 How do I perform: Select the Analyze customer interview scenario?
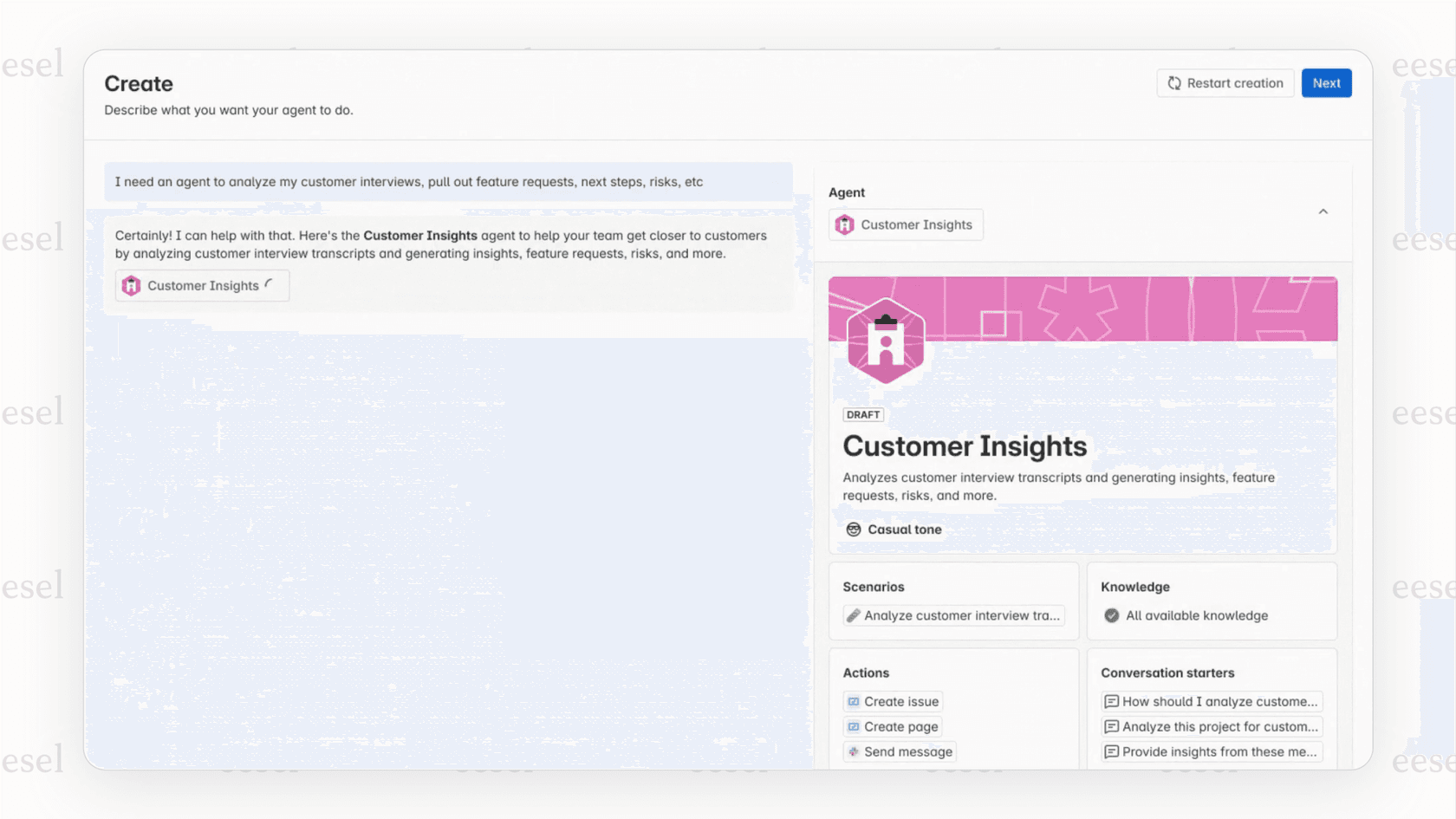pos(961,615)
